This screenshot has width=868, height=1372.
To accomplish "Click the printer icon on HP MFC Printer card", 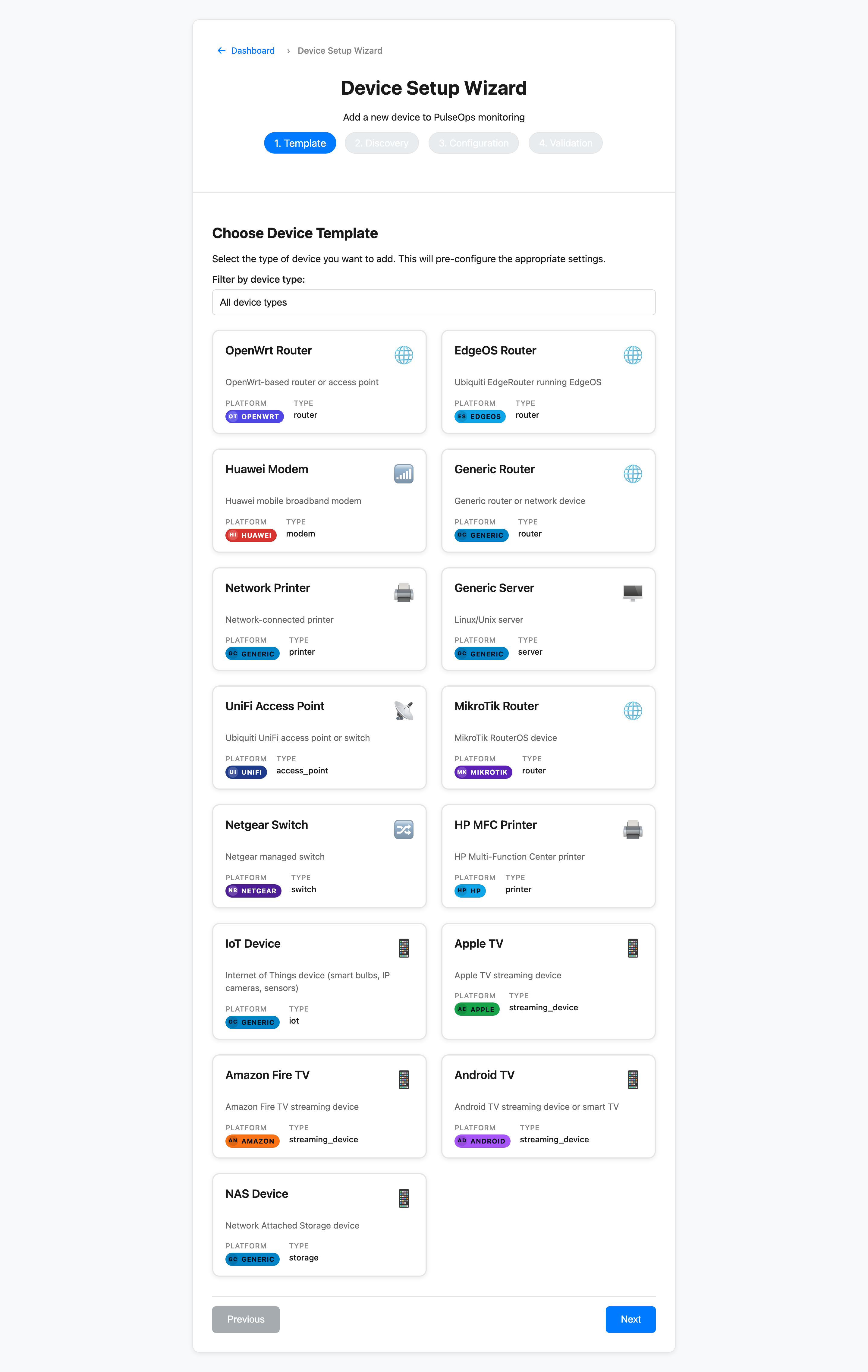I will 633,829.
